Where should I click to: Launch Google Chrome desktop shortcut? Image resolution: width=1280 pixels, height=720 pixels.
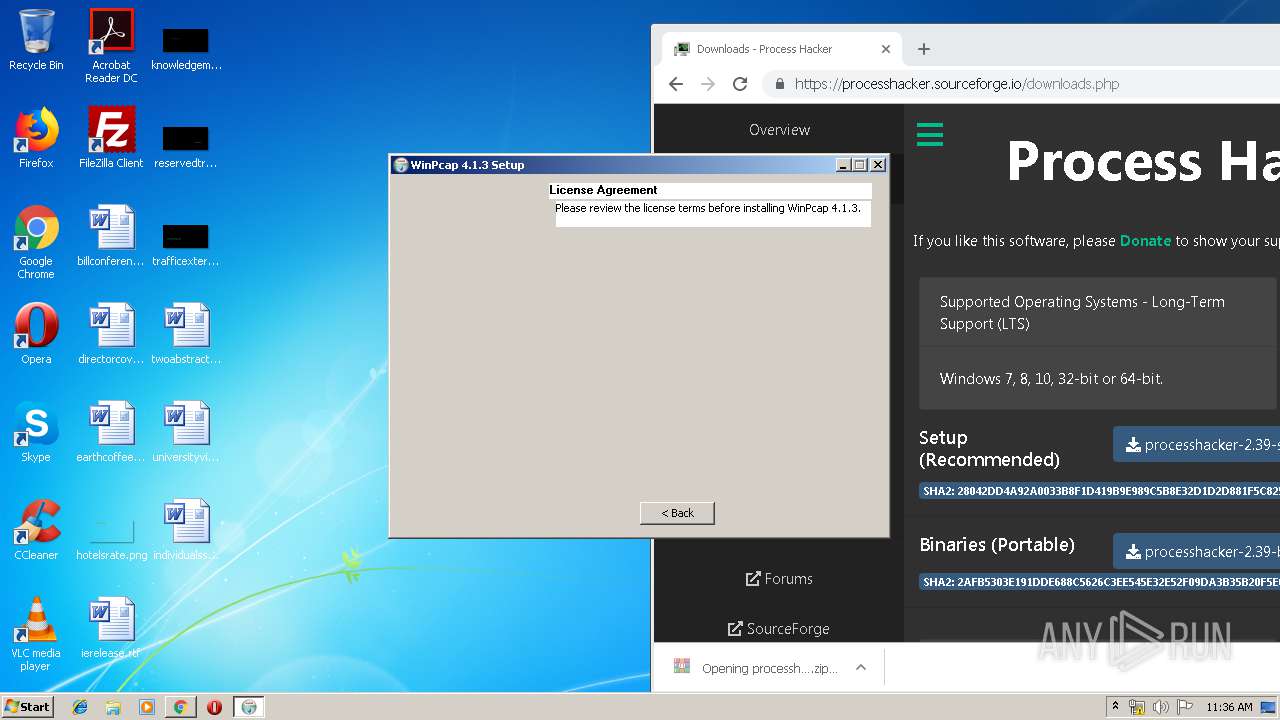[x=36, y=242]
